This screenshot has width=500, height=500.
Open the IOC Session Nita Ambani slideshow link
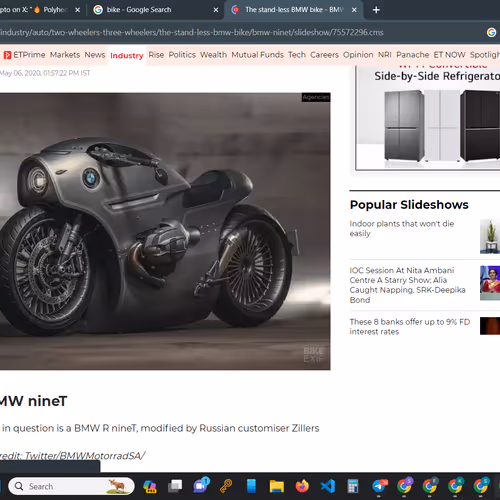[x=407, y=285]
